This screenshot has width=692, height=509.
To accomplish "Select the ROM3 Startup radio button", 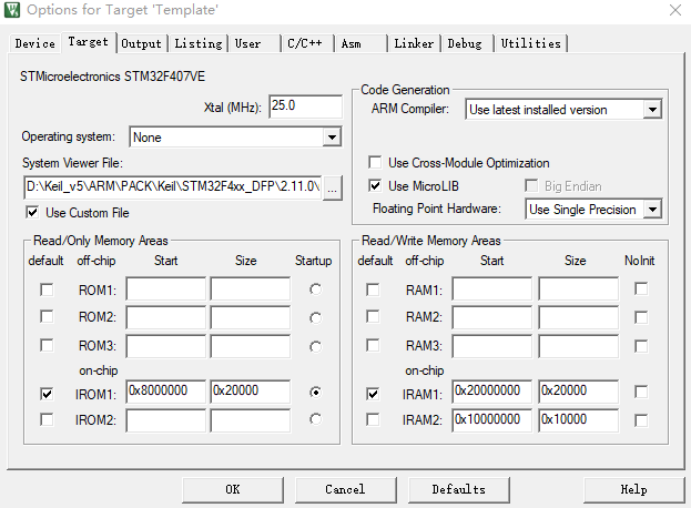I will point(315,347).
